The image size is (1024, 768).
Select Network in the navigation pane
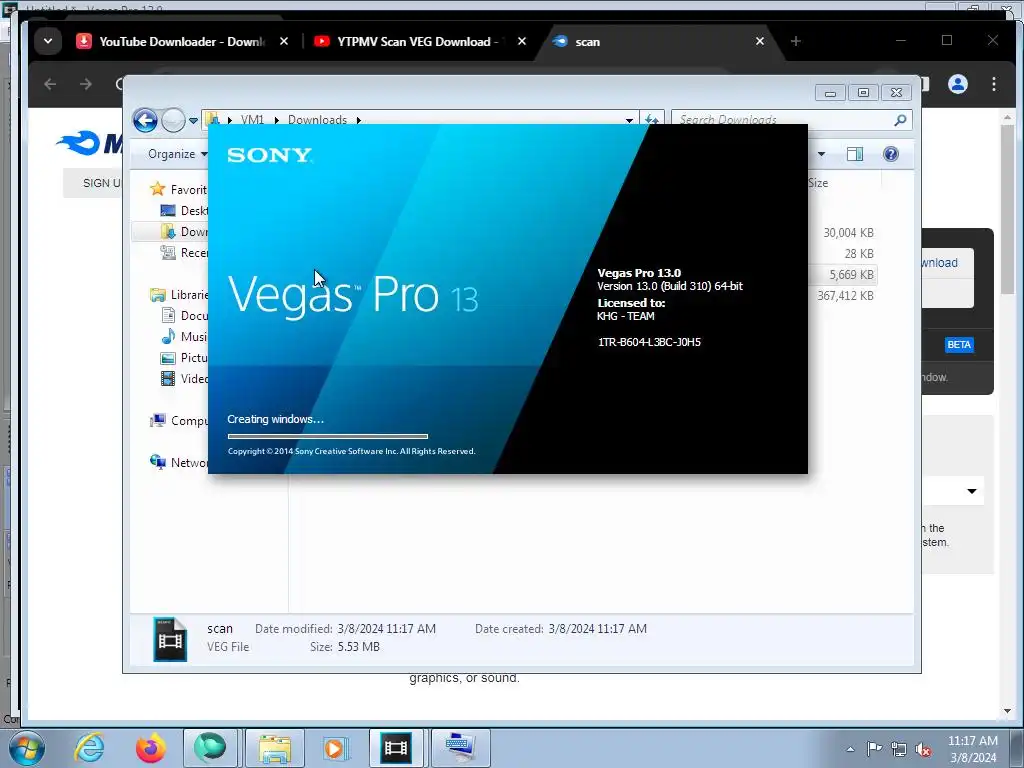[x=179, y=462]
